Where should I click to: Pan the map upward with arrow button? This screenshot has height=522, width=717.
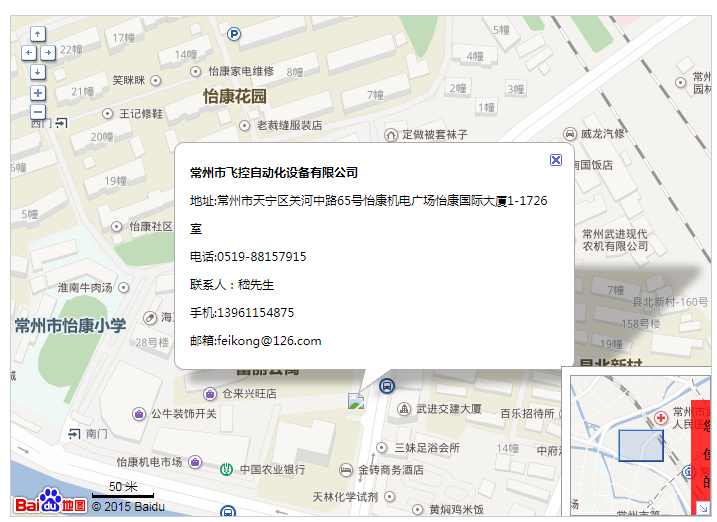(x=38, y=34)
